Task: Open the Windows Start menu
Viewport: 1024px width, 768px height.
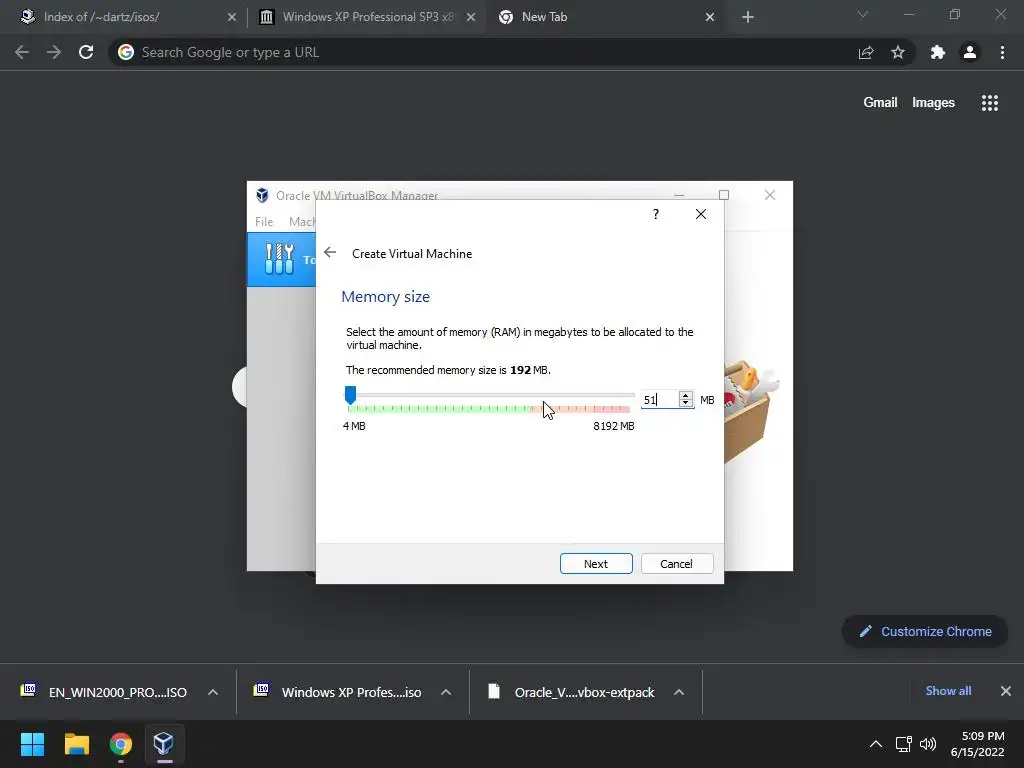Action: click(x=32, y=744)
